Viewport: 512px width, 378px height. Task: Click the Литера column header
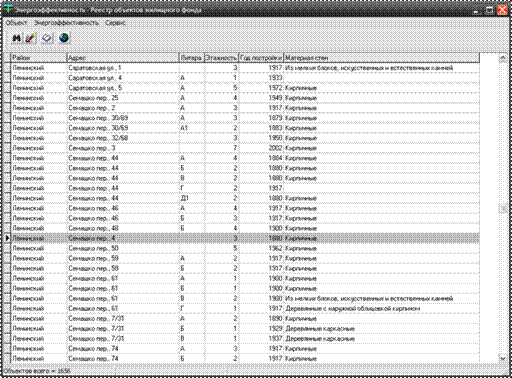(x=192, y=58)
